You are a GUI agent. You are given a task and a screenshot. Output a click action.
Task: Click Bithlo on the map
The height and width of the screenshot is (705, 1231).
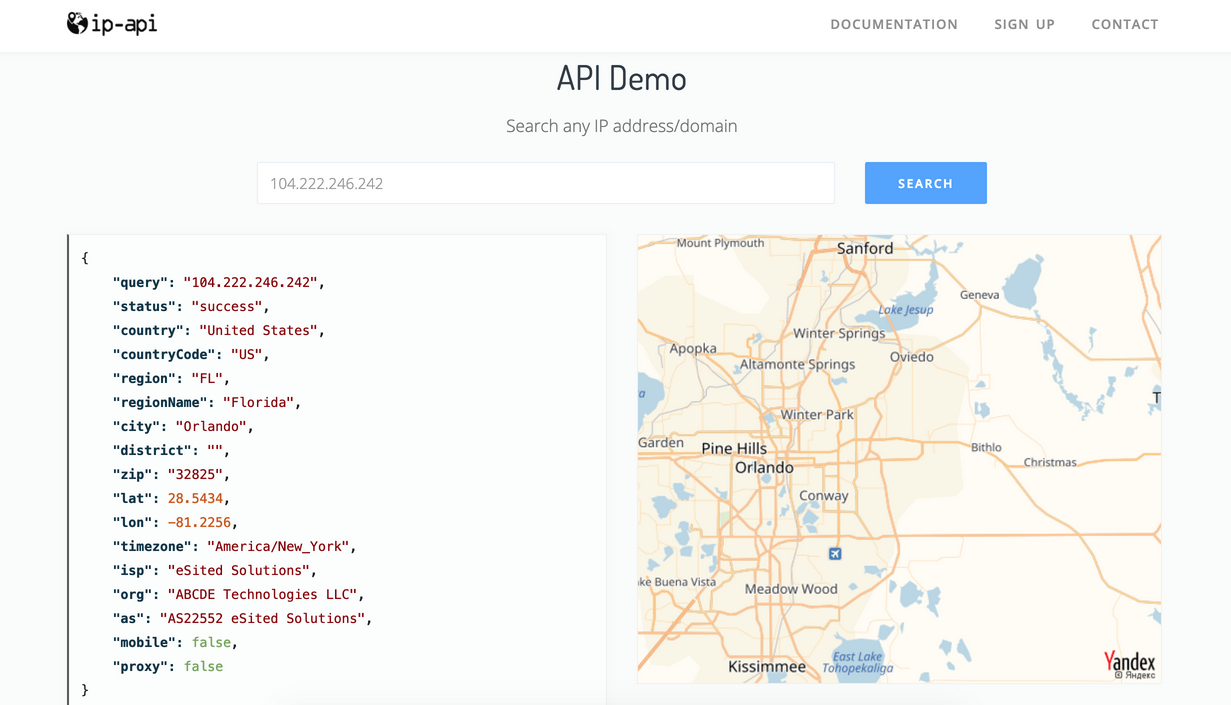986,447
